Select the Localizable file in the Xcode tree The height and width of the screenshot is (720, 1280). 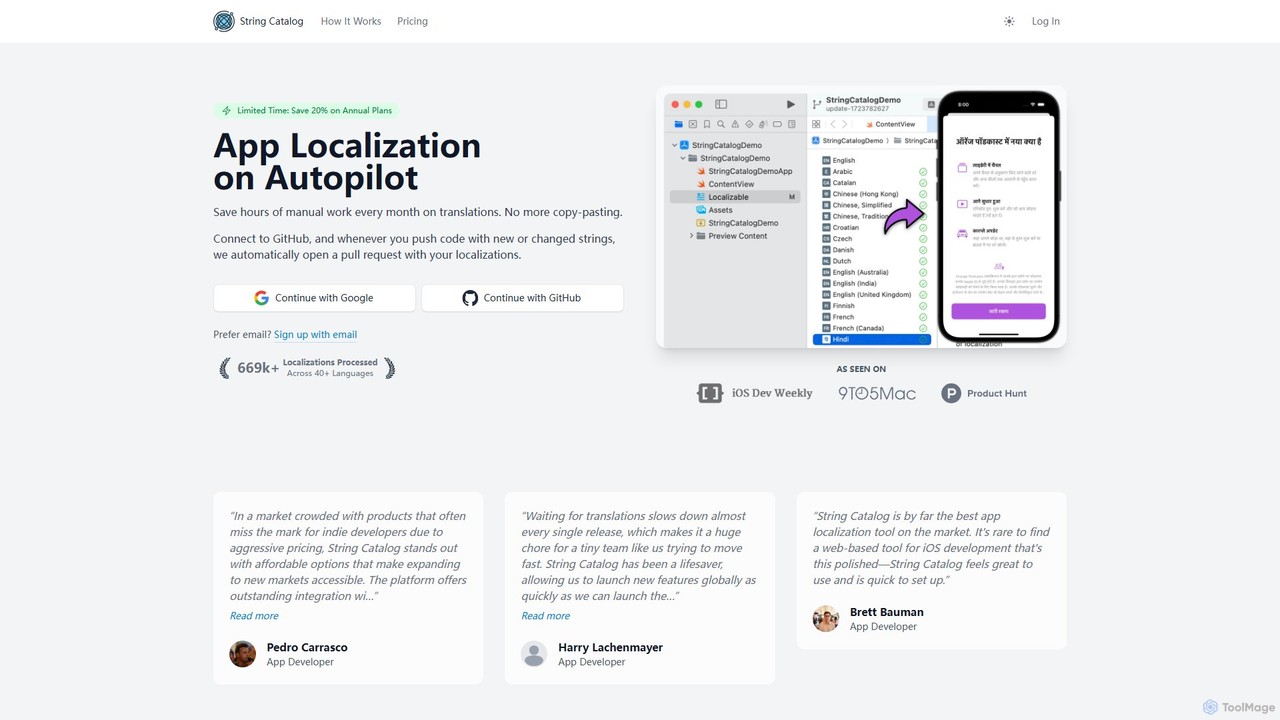click(x=733, y=197)
